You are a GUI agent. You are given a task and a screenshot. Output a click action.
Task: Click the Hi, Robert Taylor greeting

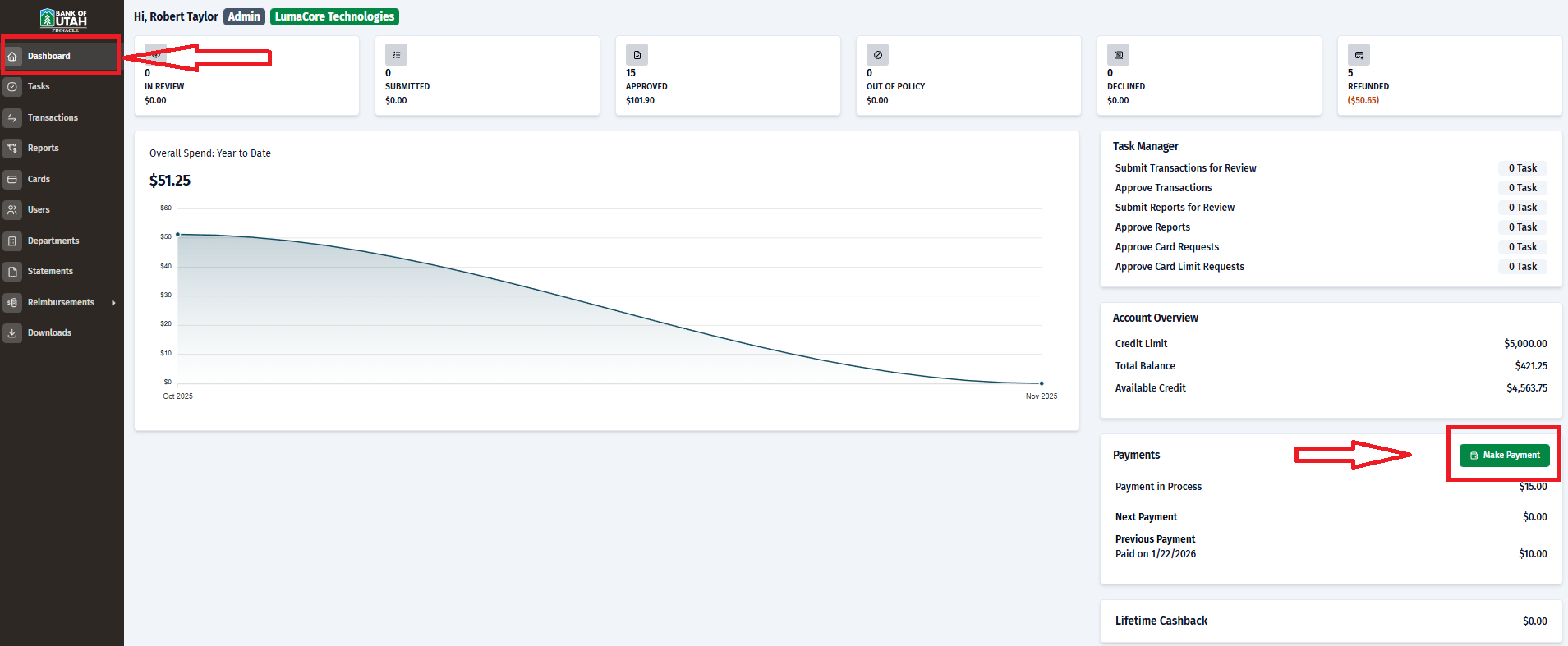[x=176, y=16]
